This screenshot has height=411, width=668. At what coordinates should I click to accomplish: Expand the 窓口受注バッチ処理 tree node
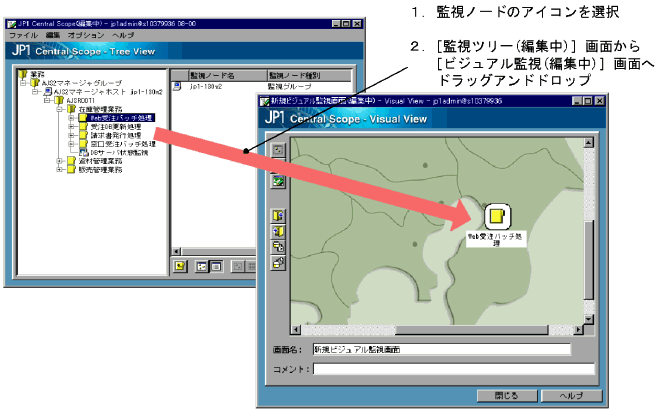tap(71, 144)
